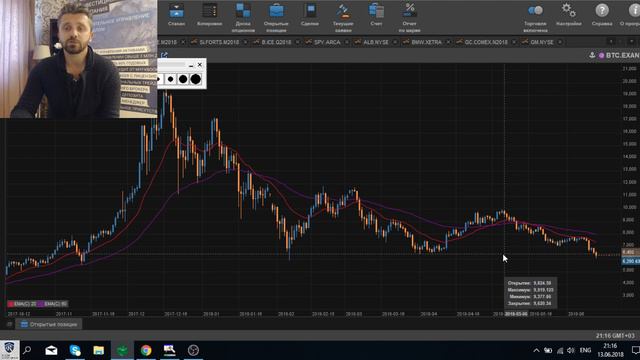The width and height of the screenshot is (640, 360).
Task: Click the panel icon left of bottom tab
Action: (x=9, y=324)
